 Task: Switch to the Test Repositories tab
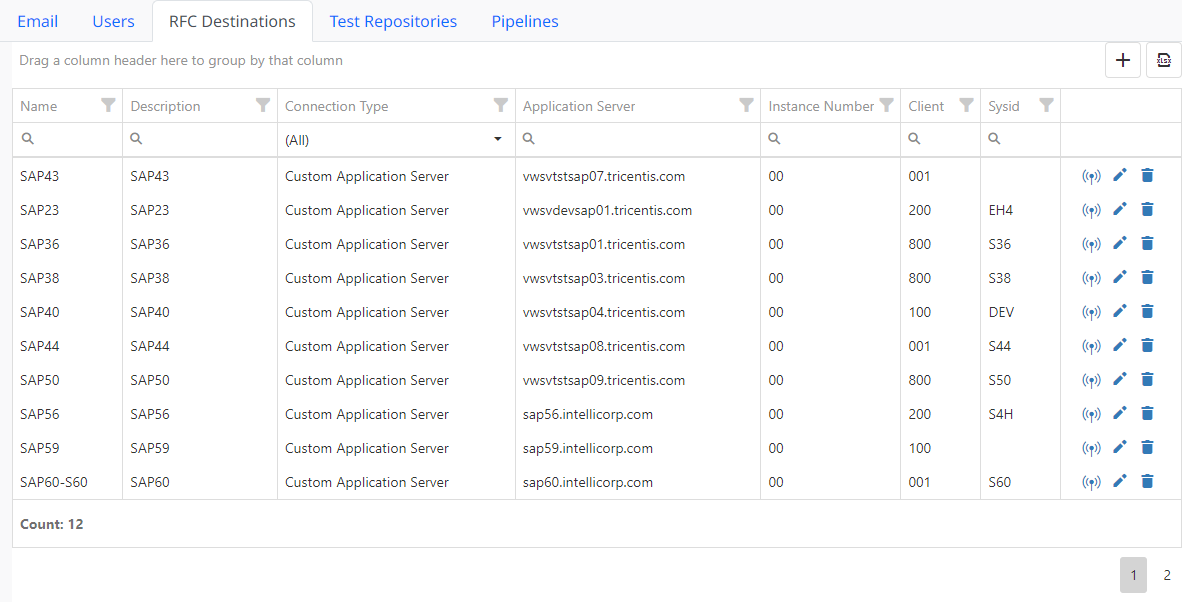(x=393, y=21)
